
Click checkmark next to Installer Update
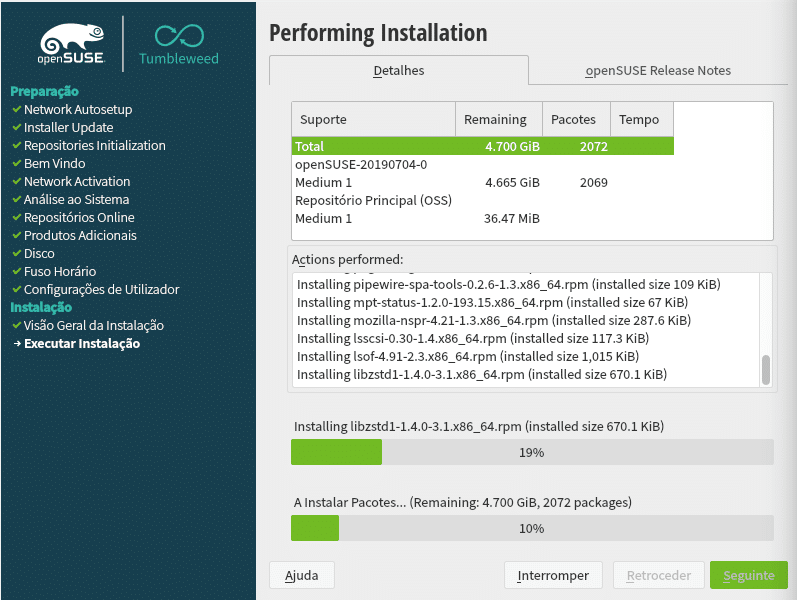tap(17, 127)
